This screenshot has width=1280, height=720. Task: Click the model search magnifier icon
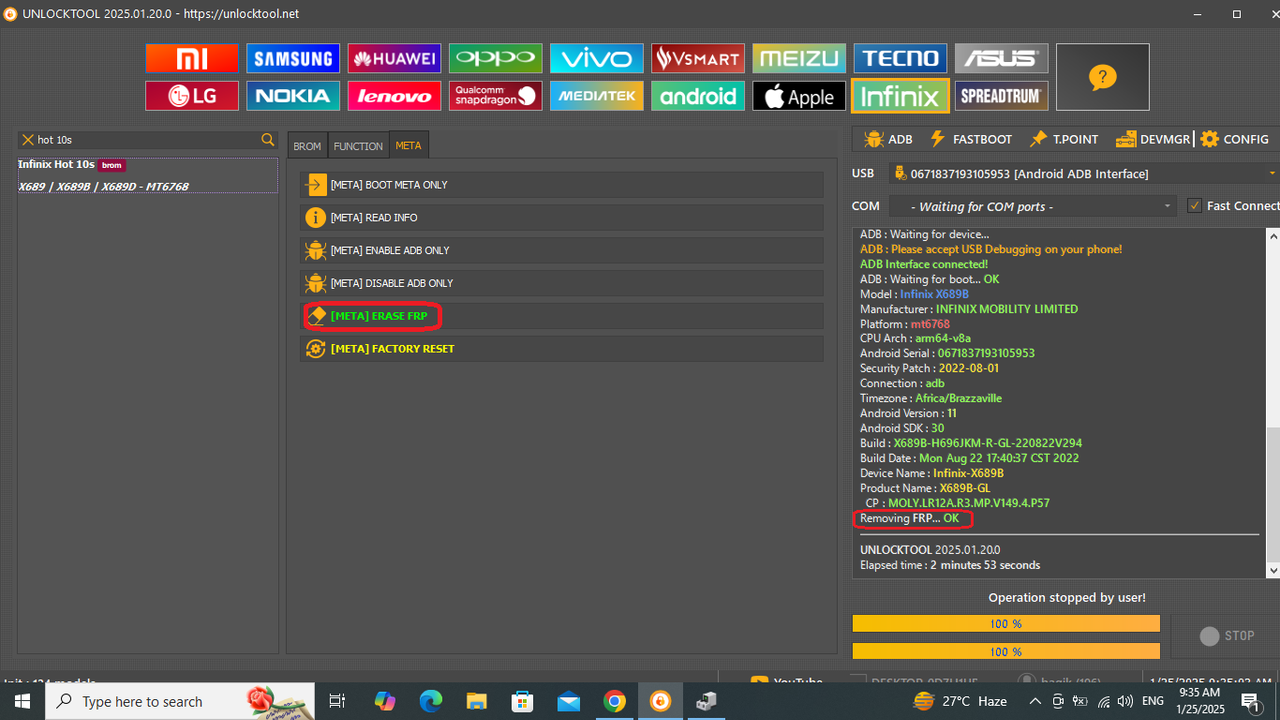pyautogui.click(x=268, y=140)
